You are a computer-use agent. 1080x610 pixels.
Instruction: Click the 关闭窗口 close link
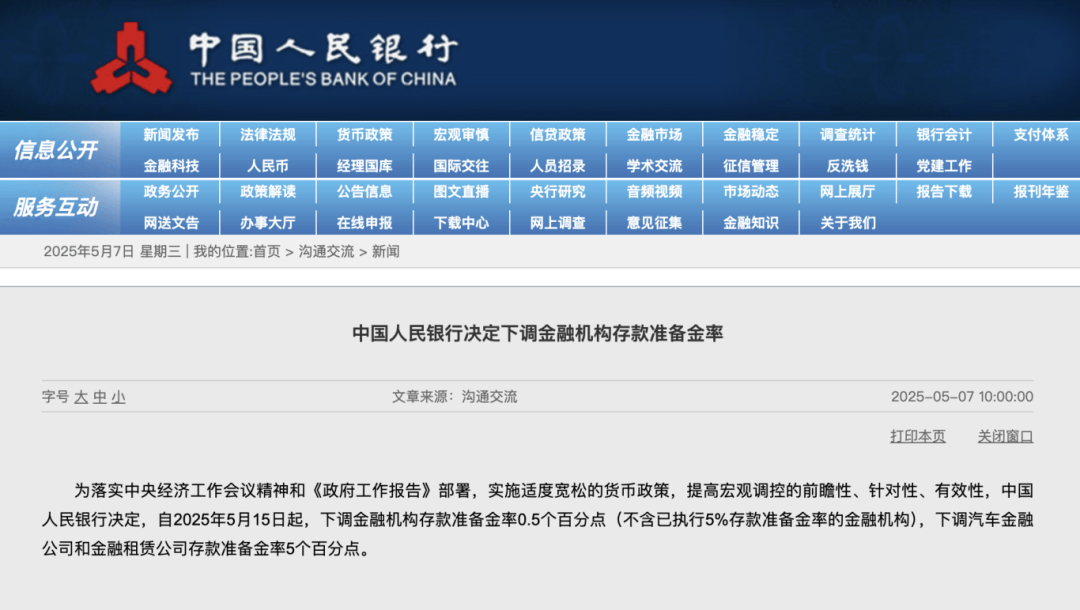pos(1003,436)
